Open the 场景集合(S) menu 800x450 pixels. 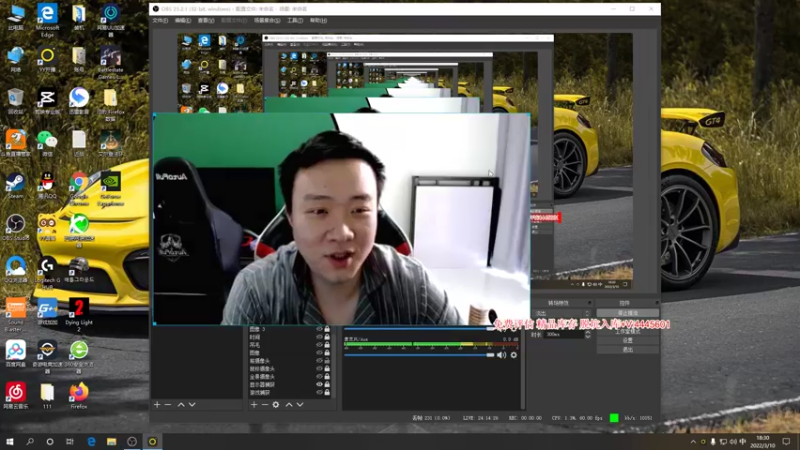[267, 20]
